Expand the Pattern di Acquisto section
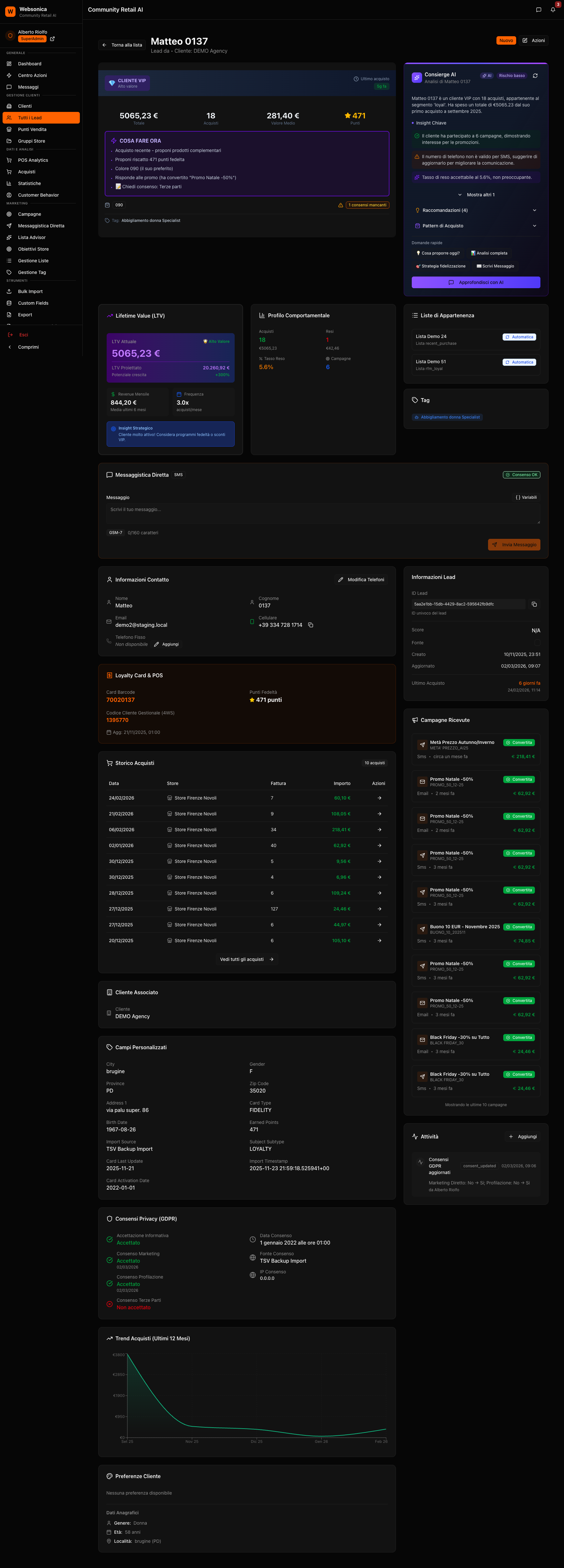Screen dimensions: 564x1568 point(475,226)
